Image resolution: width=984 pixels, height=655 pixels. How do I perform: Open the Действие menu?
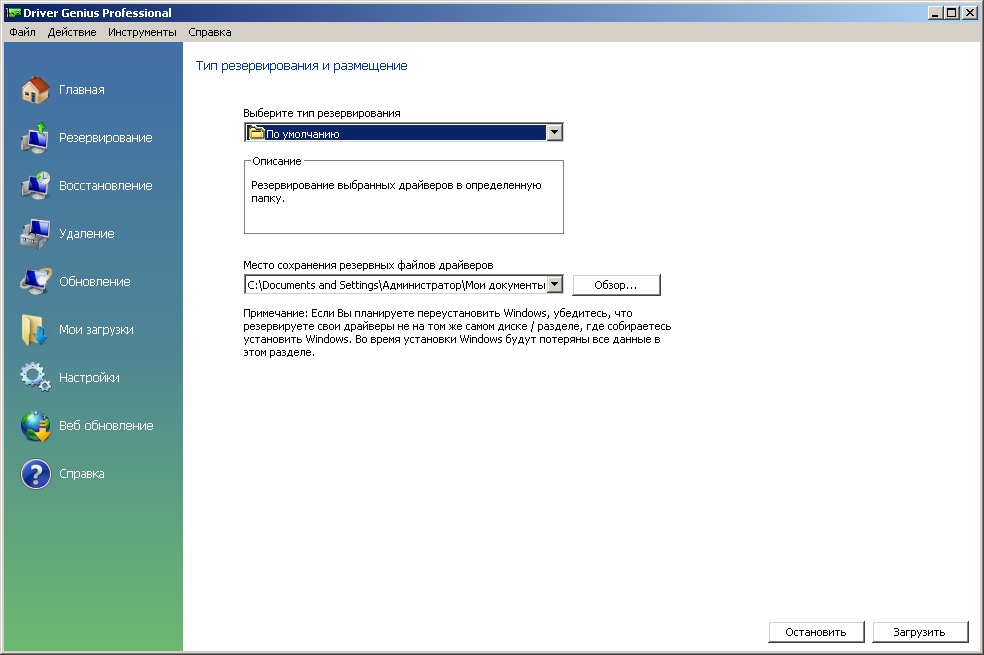72,32
